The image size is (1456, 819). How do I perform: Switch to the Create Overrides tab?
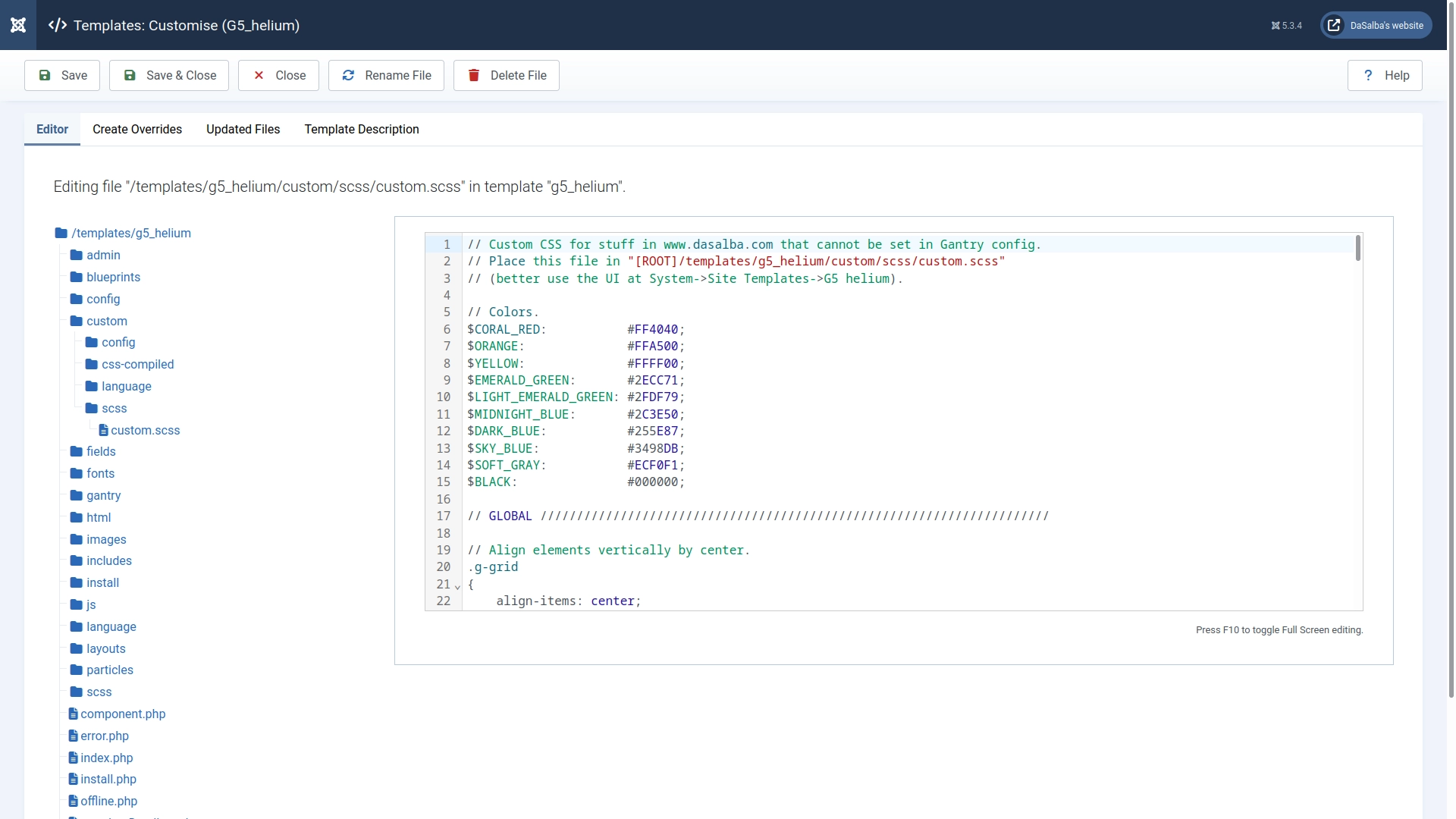coord(137,130)
